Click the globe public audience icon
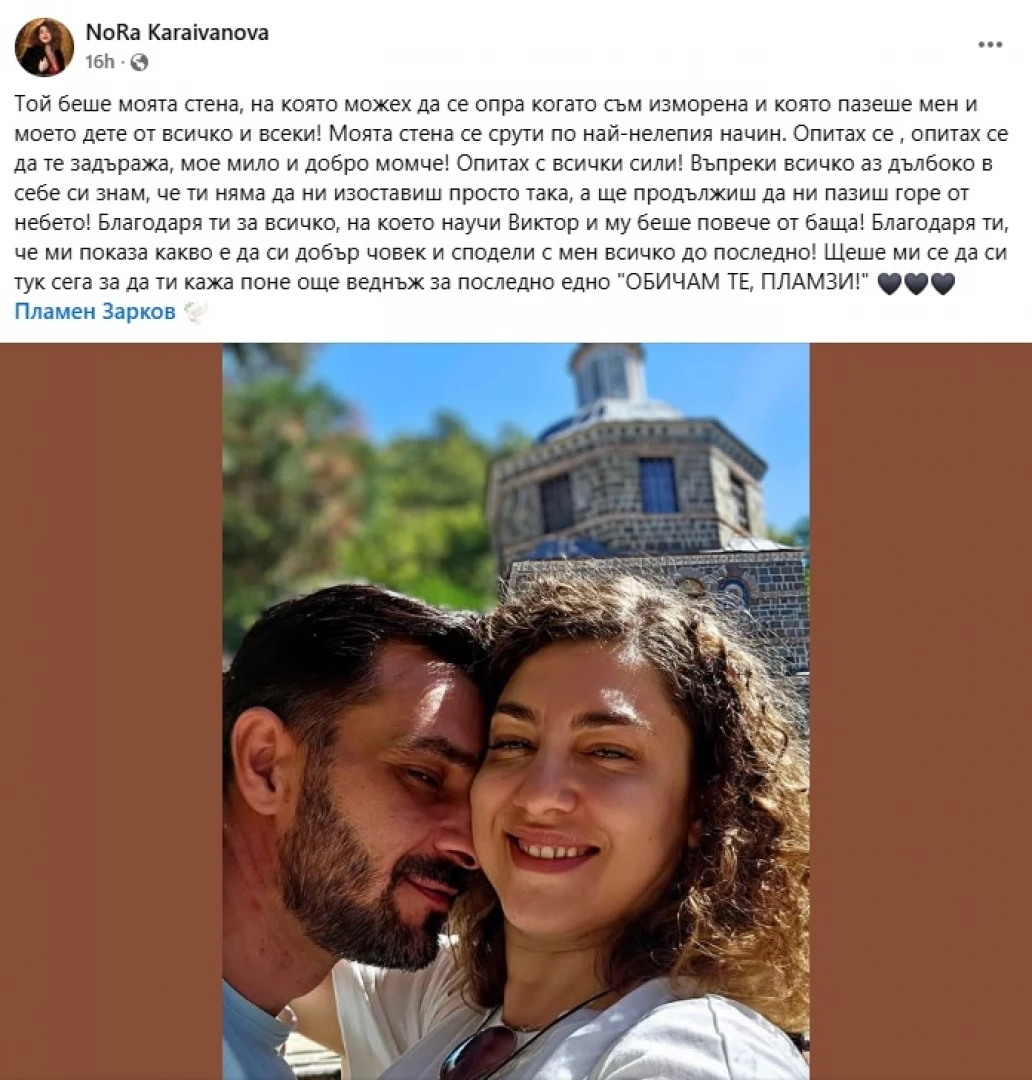The width and height of the screenshot is (1032, 1080). click(x=139, y=63)
